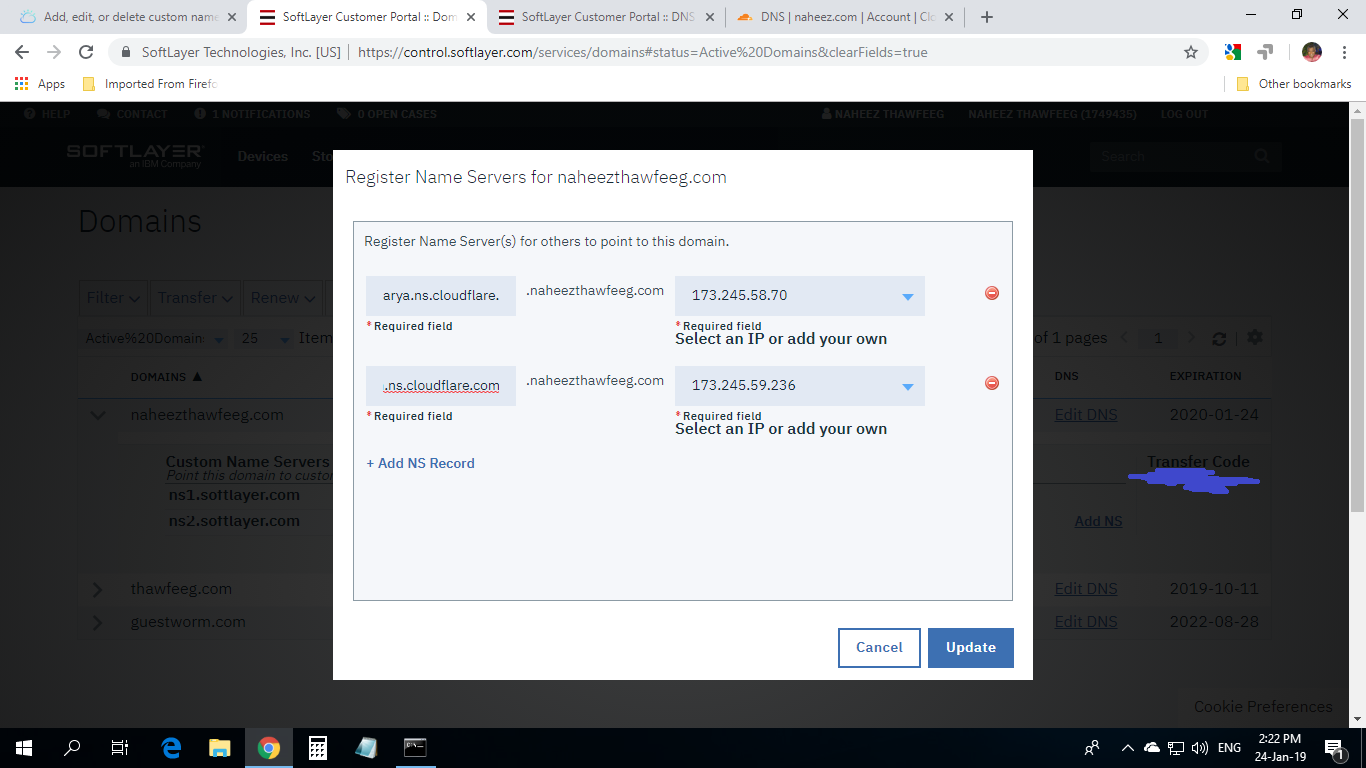The height and width of the screenshot is (768, 1366).
Task: Switch to the 'Add, edit, or delete custom name' tab
Action: [130, 17]
